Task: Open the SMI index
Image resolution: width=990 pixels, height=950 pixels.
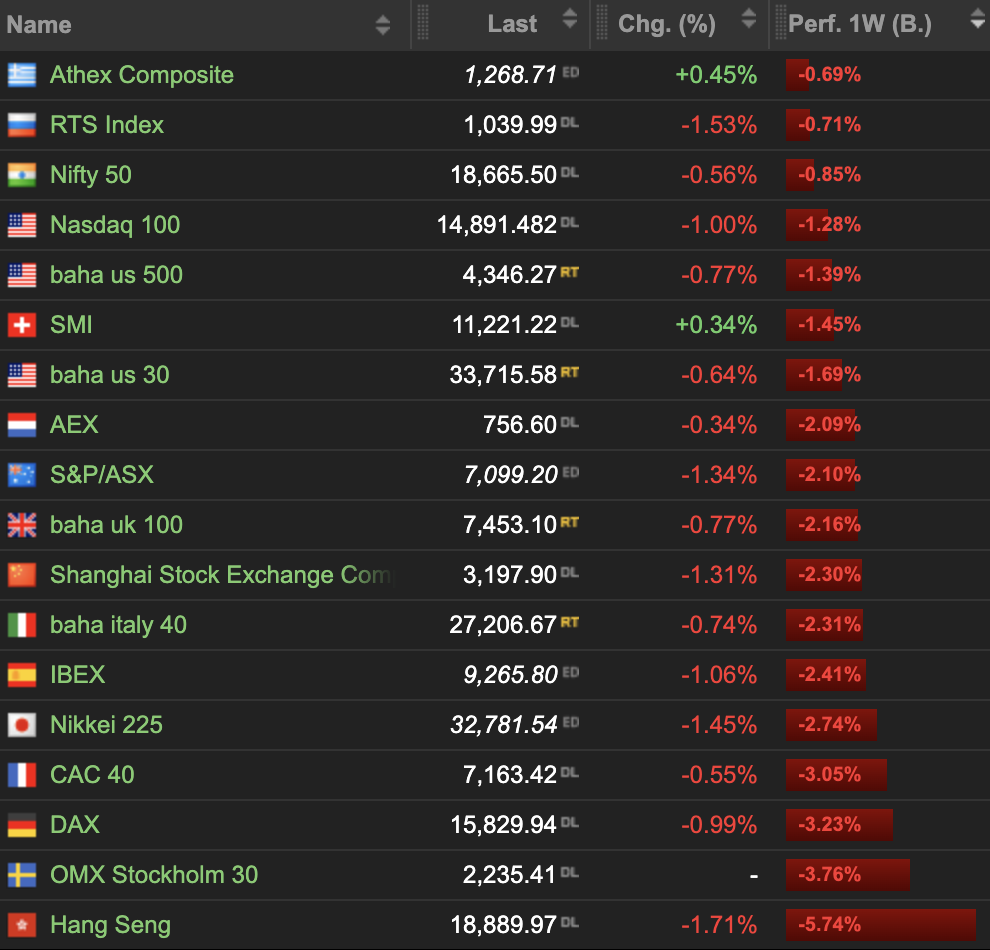Action: pos(71,325)
